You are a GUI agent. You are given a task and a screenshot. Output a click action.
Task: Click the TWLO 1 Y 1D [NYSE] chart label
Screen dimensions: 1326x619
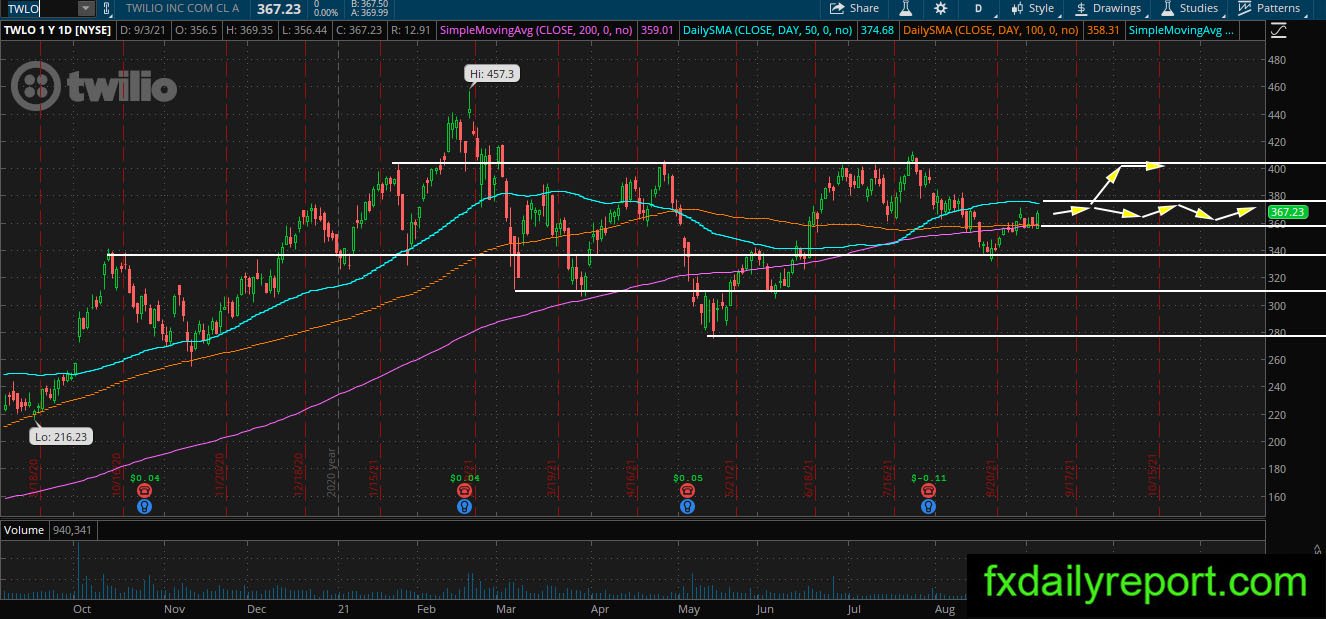[x=56, y=31]
